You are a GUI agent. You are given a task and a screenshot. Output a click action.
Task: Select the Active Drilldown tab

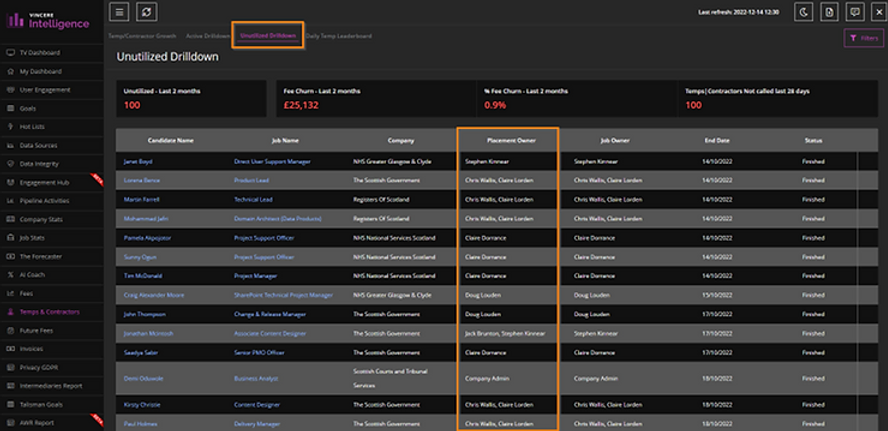(x=208, y=36)
